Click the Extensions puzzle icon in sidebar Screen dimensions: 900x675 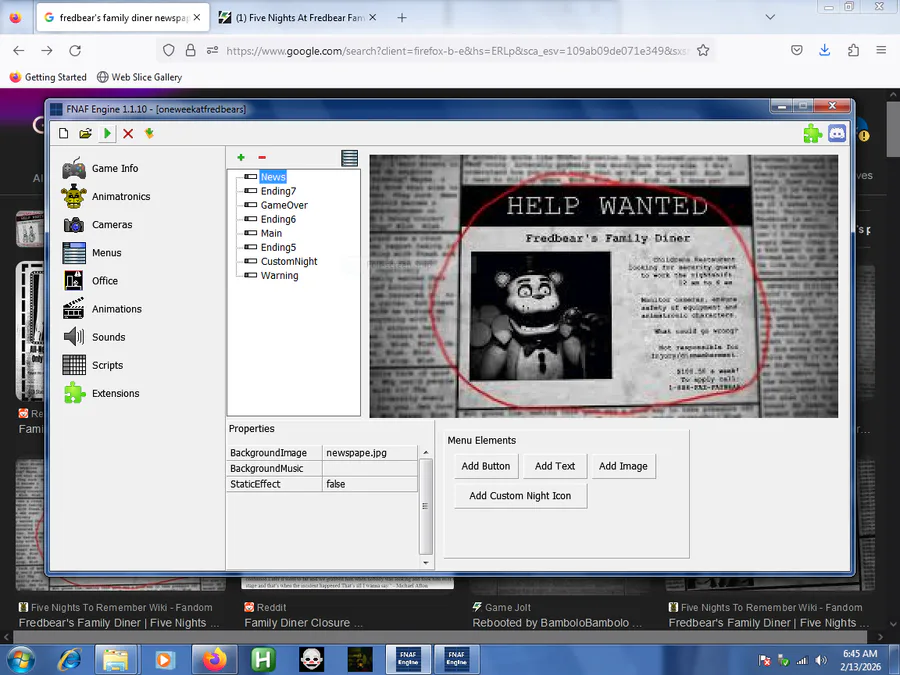[74, 393]
